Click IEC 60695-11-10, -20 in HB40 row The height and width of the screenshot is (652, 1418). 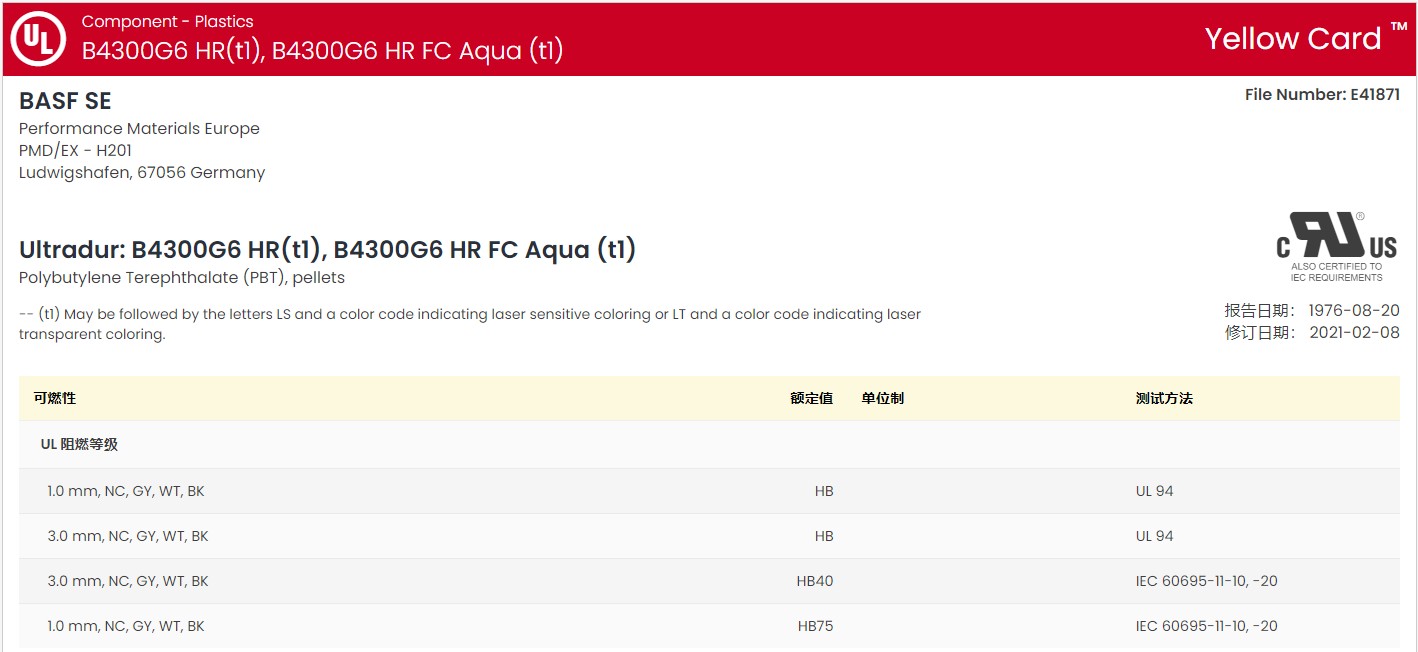coord(1207,581)
